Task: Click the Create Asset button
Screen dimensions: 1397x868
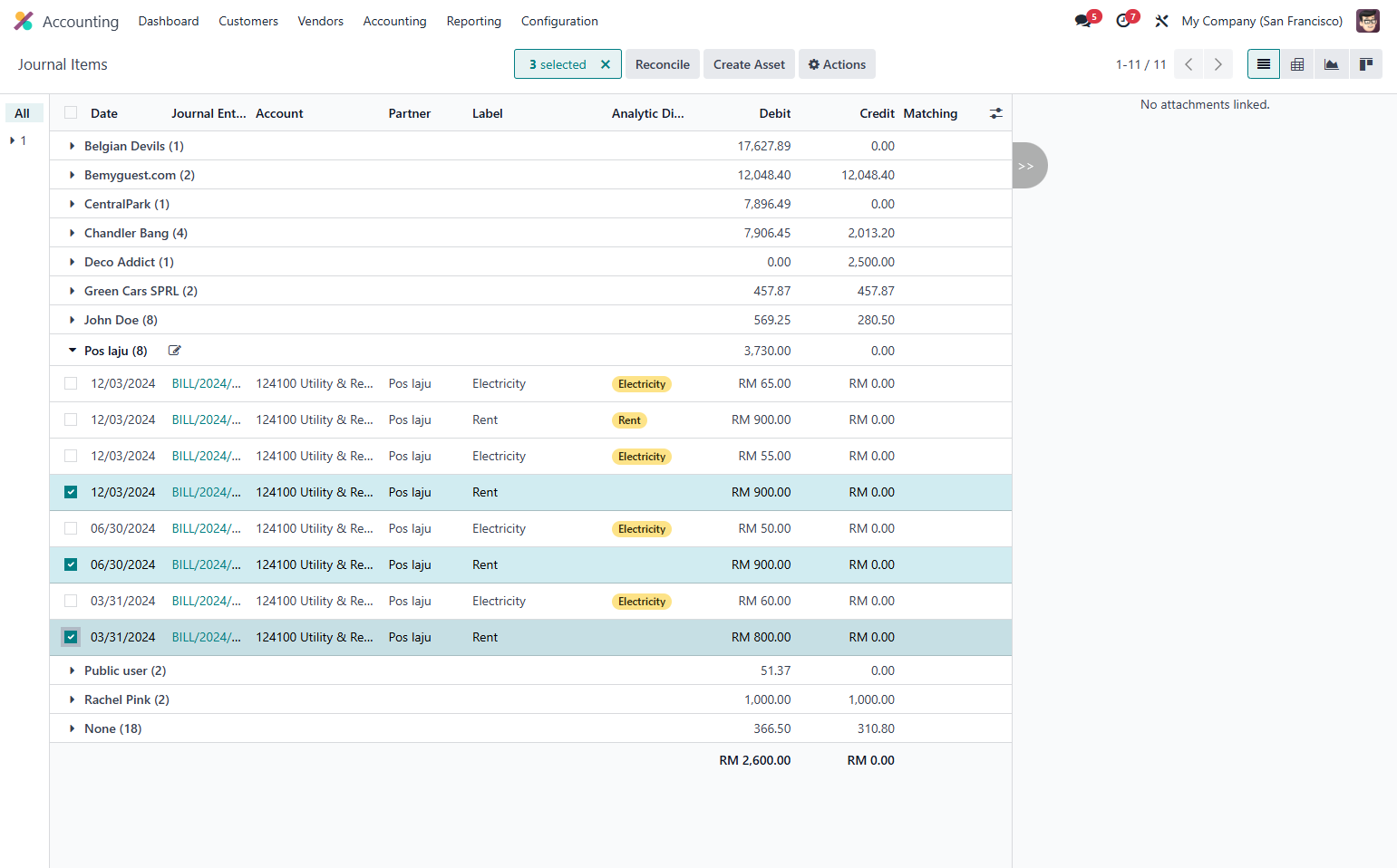Action: click(749, 64)
